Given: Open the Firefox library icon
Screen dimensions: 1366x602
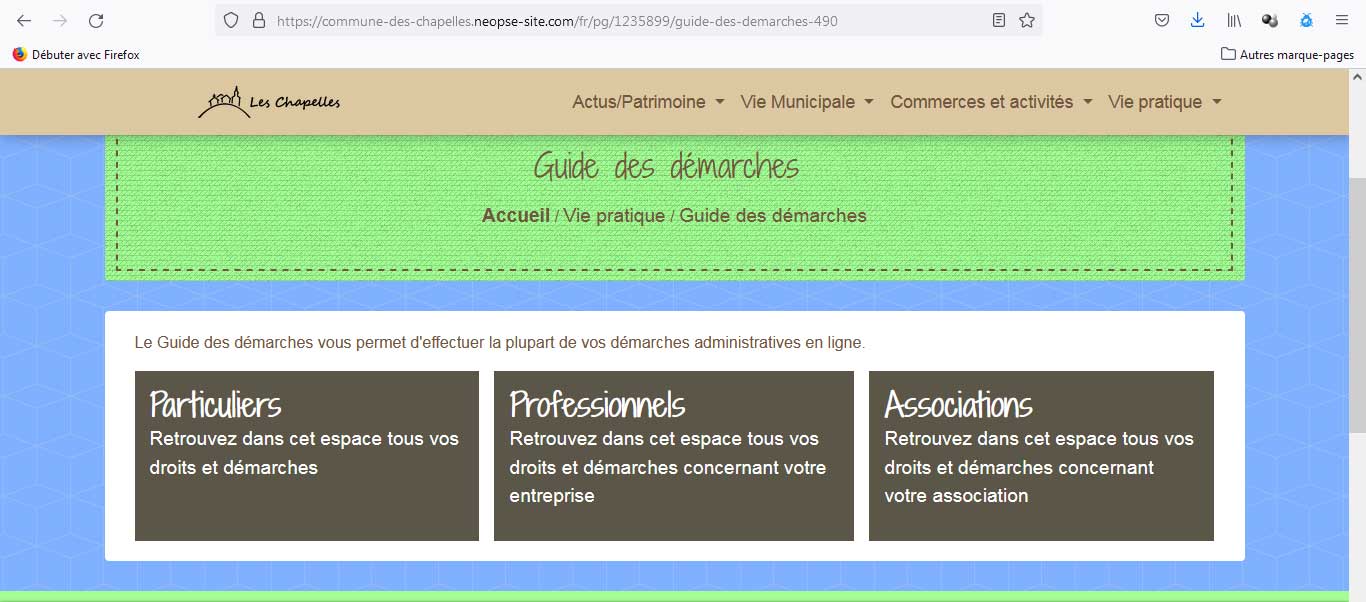Looking at the screenshot, I should tap(1234, 20).
